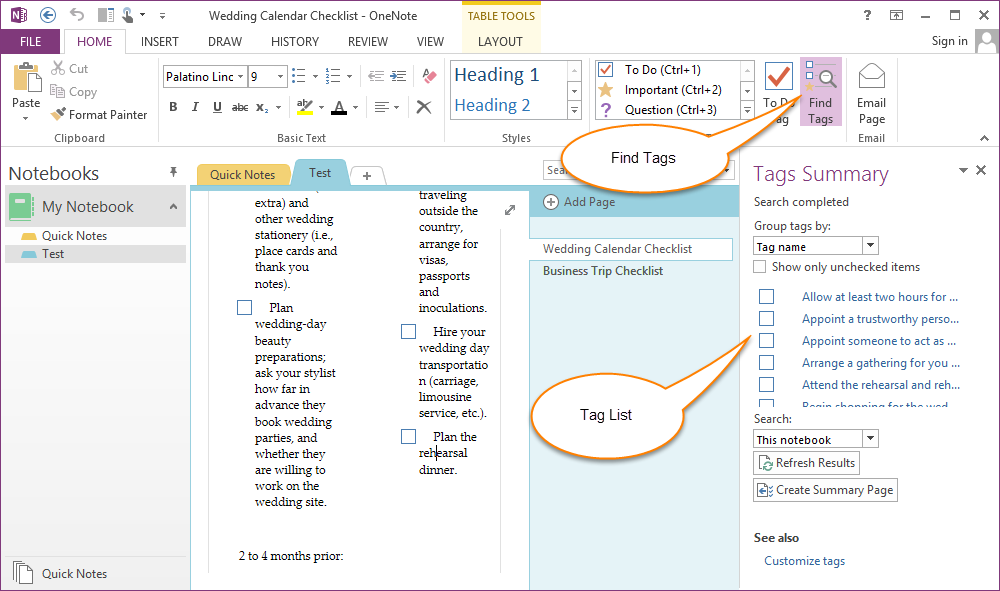Open Table Tools LAYOUT tab
This screenshot has height=591, width=1000.
pyautogui.click(x=500, y=41)
